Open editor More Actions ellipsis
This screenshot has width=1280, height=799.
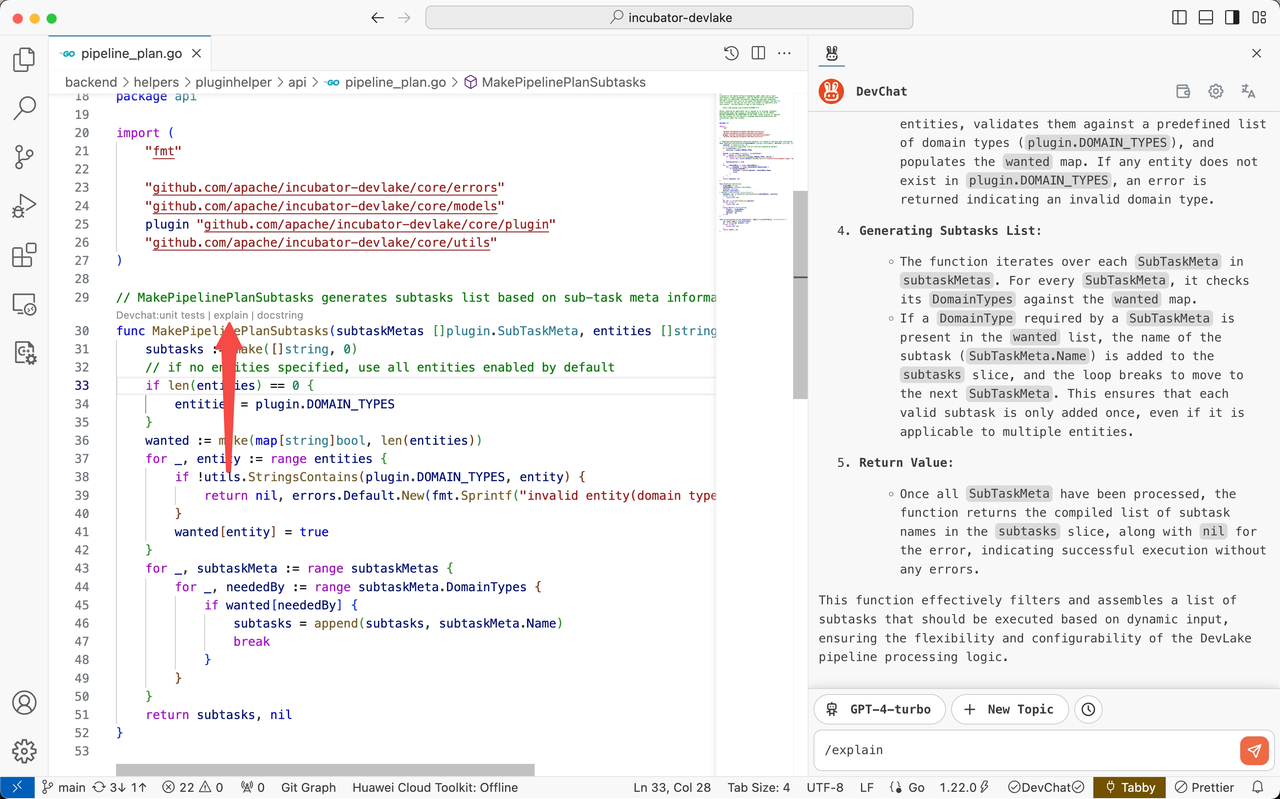785,53
